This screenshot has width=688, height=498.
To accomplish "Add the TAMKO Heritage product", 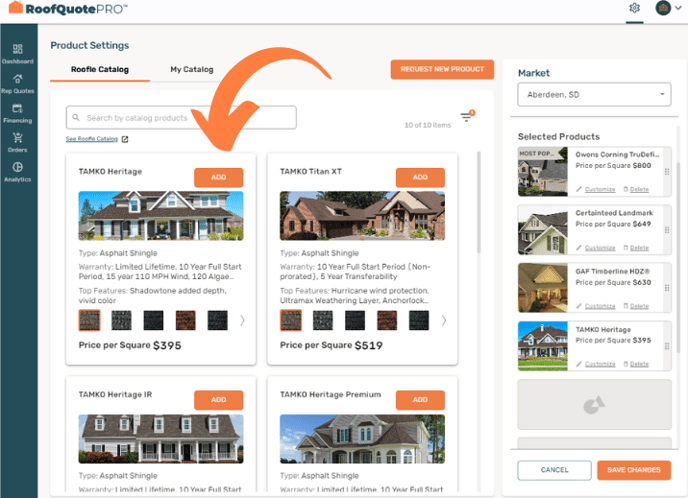I will [x=219, y=177].
